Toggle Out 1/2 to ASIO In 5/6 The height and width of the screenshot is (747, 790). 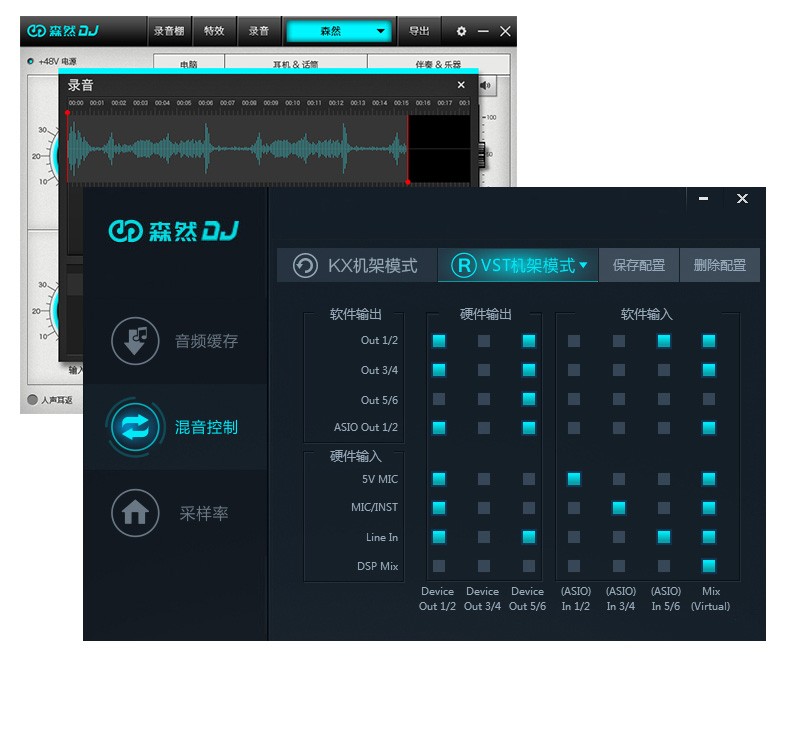tap(664, 341)
